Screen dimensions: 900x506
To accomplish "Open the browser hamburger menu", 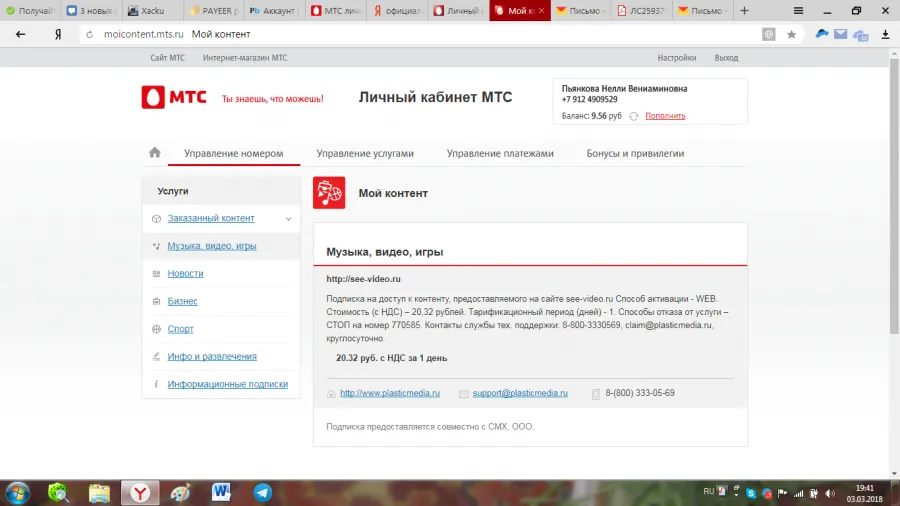I will tap(798, 10).
